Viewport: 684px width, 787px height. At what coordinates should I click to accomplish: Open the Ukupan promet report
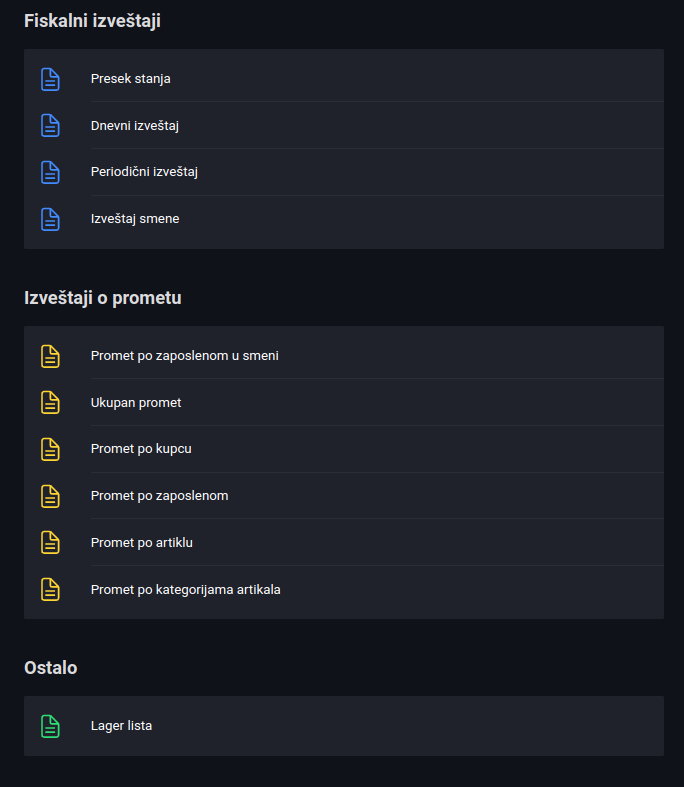(344, 403)
